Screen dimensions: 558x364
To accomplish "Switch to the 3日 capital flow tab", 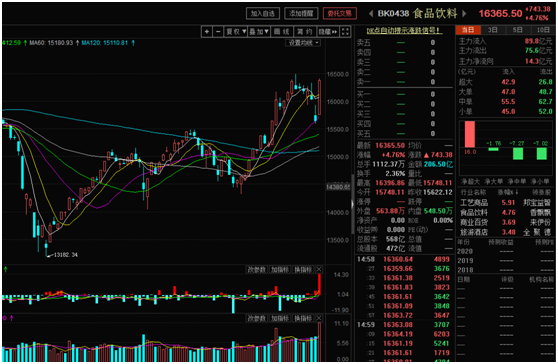I will [493, 30].
